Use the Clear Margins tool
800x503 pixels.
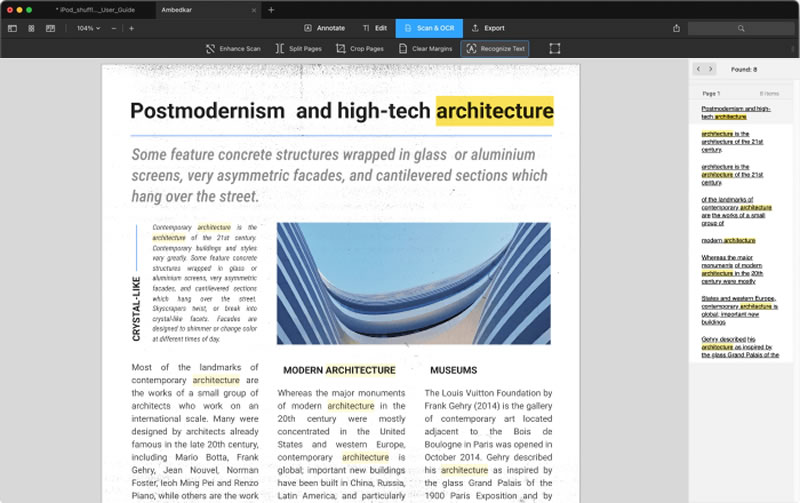(x=426, y=48)
